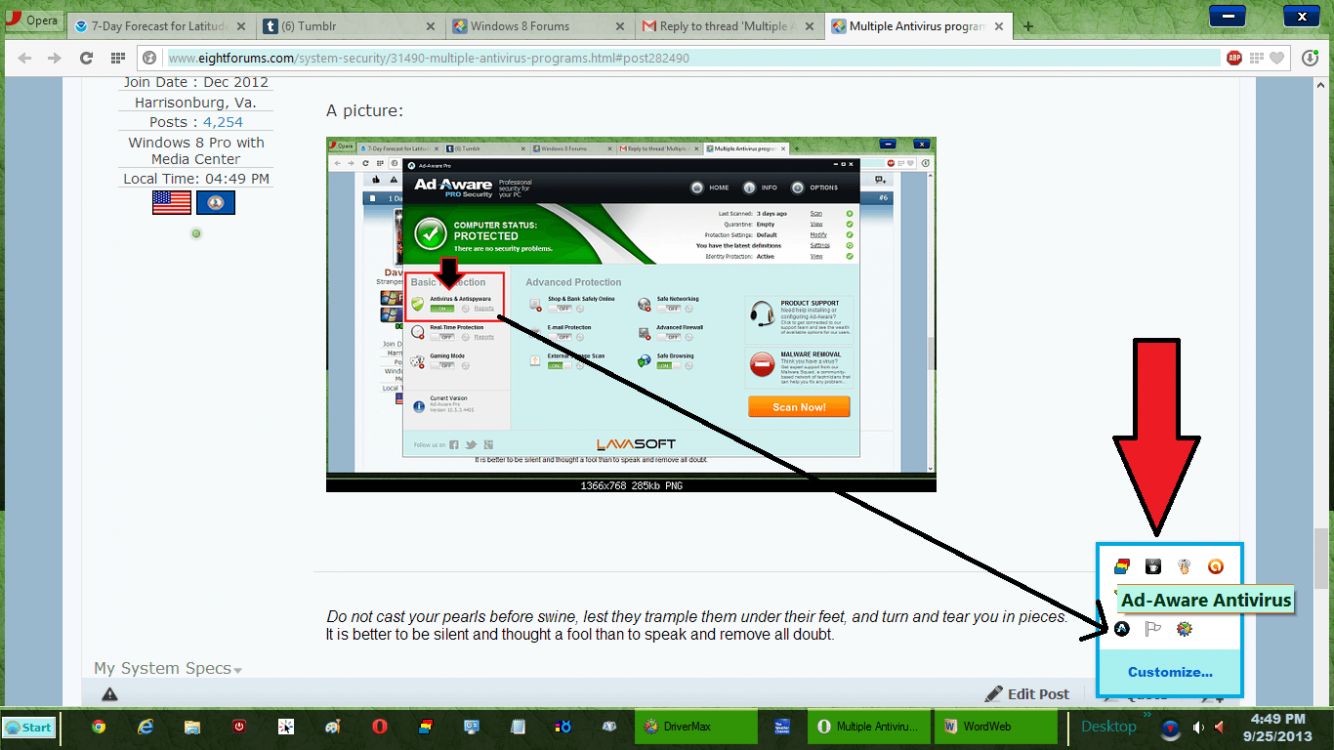Click the volume speaker icon in tray
1334x750 pixels.
point(1198,727)
